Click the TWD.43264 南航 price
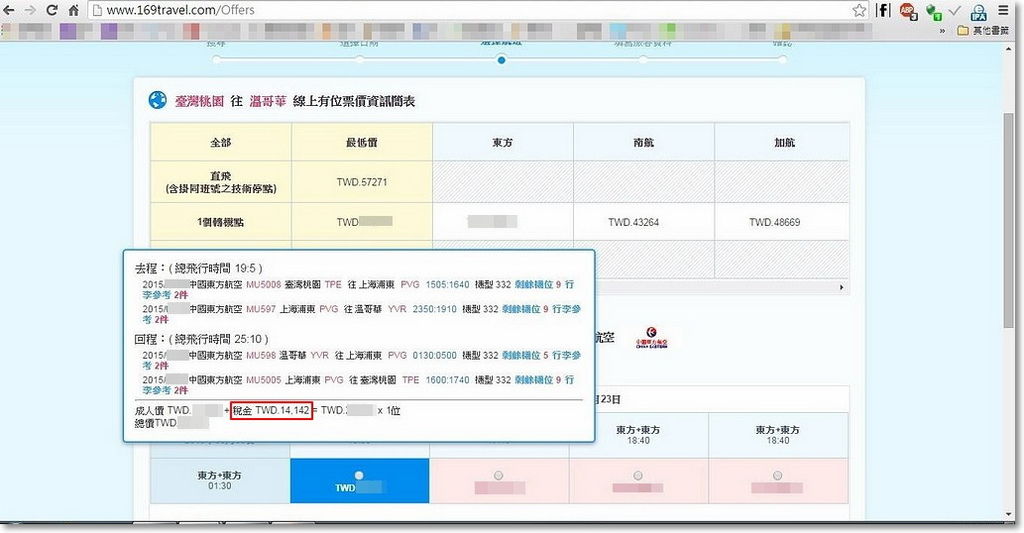The height and width of the screenshot is (533, 1024). tap(633, 222)
